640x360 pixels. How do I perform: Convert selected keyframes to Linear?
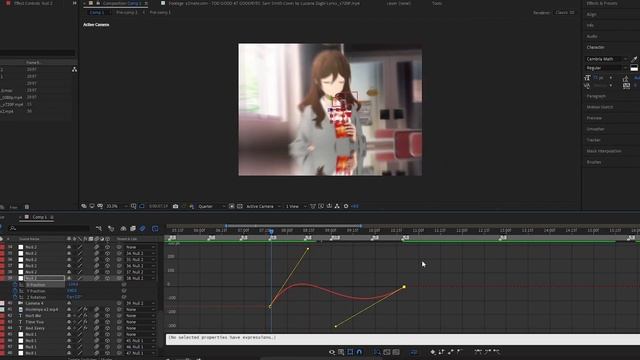[x=451, y=351]
